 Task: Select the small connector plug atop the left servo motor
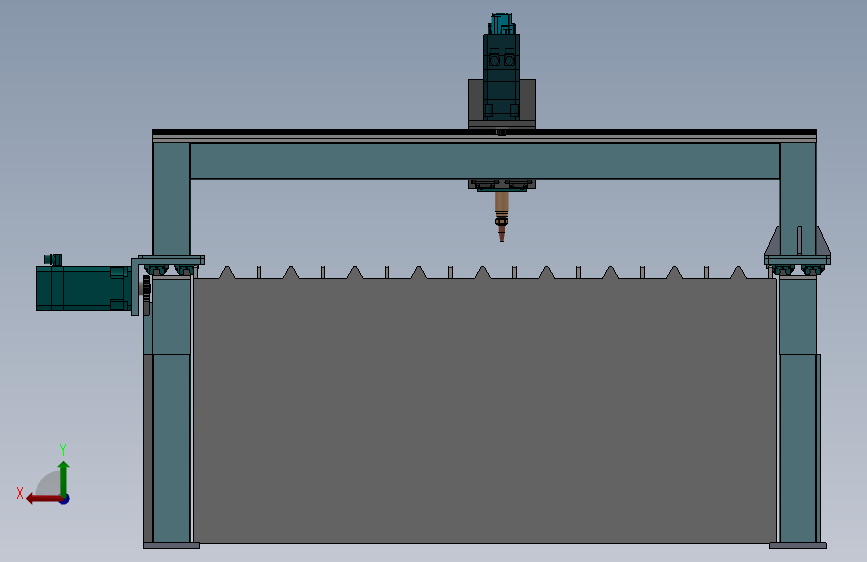[x=53, y=259]
